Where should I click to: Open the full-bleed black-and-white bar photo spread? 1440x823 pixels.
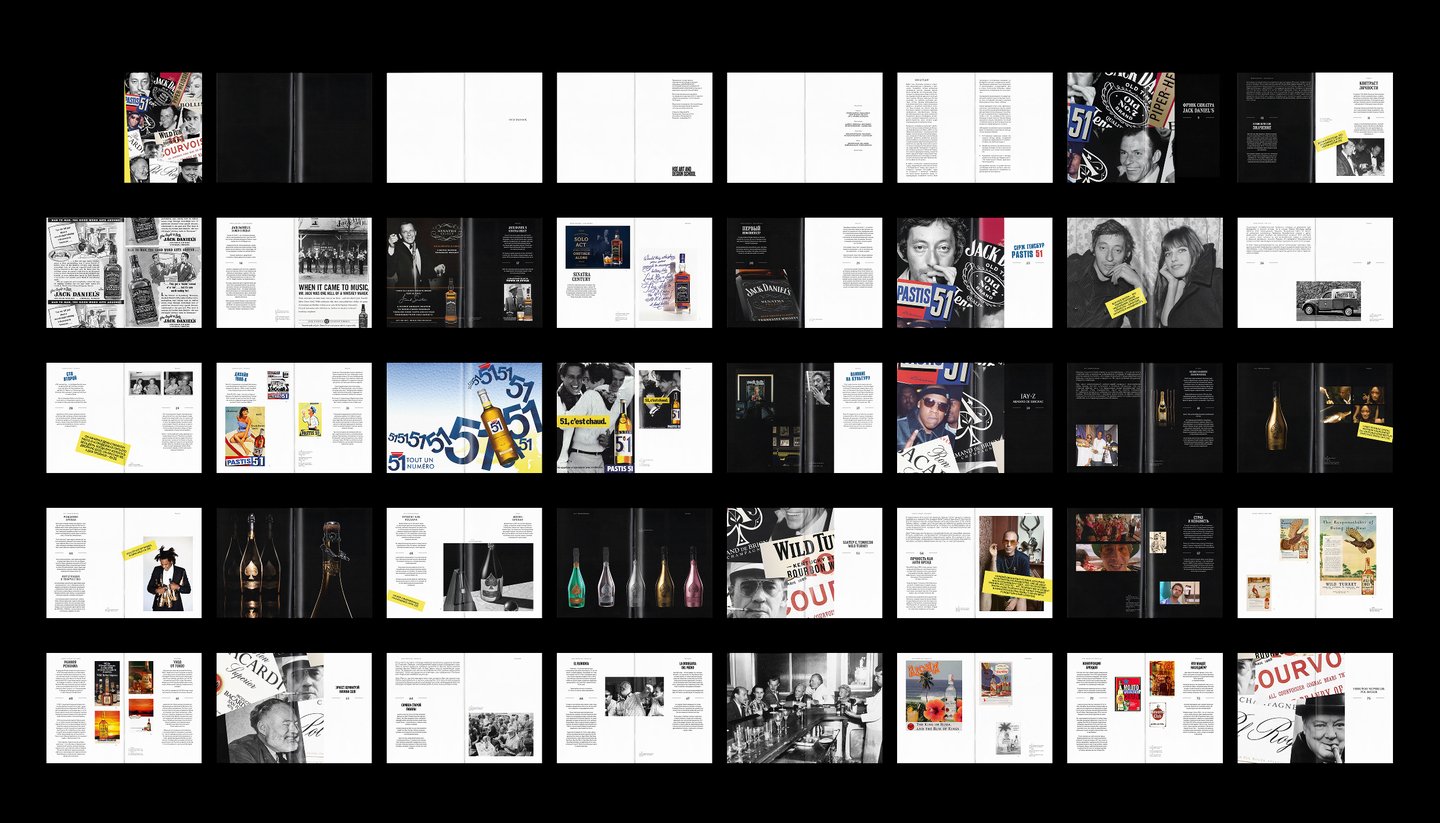click(805, 708)
